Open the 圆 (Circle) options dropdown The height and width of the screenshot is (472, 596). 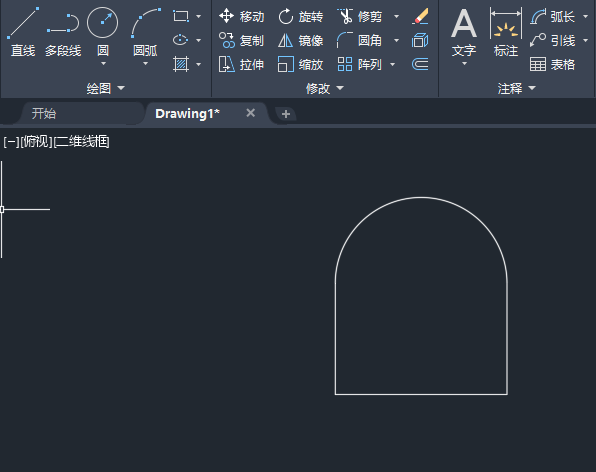[103, 64]
